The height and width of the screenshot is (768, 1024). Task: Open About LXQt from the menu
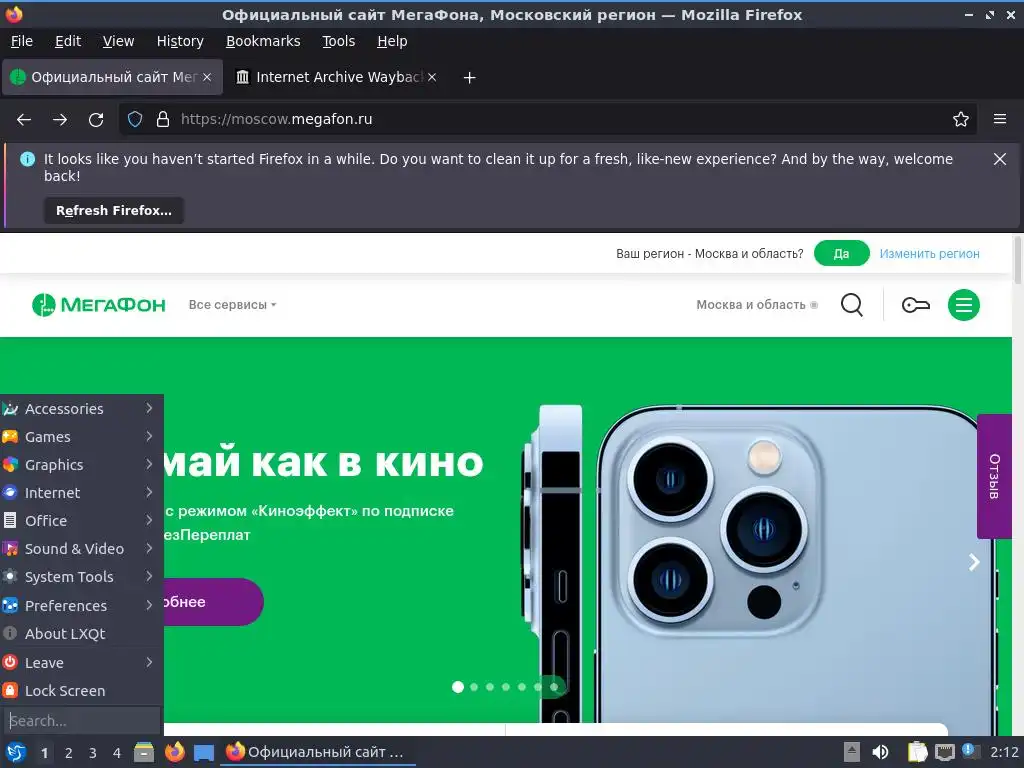[80, 634]
